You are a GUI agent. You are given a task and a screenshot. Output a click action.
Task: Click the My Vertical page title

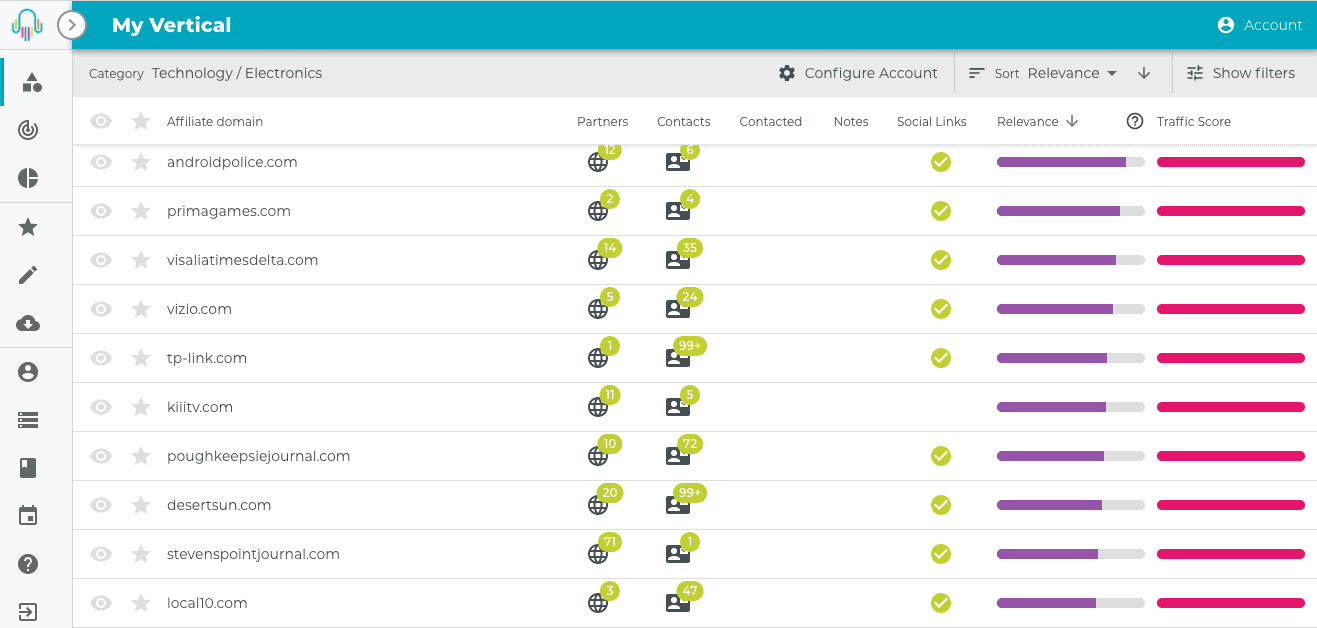[172, 25]
